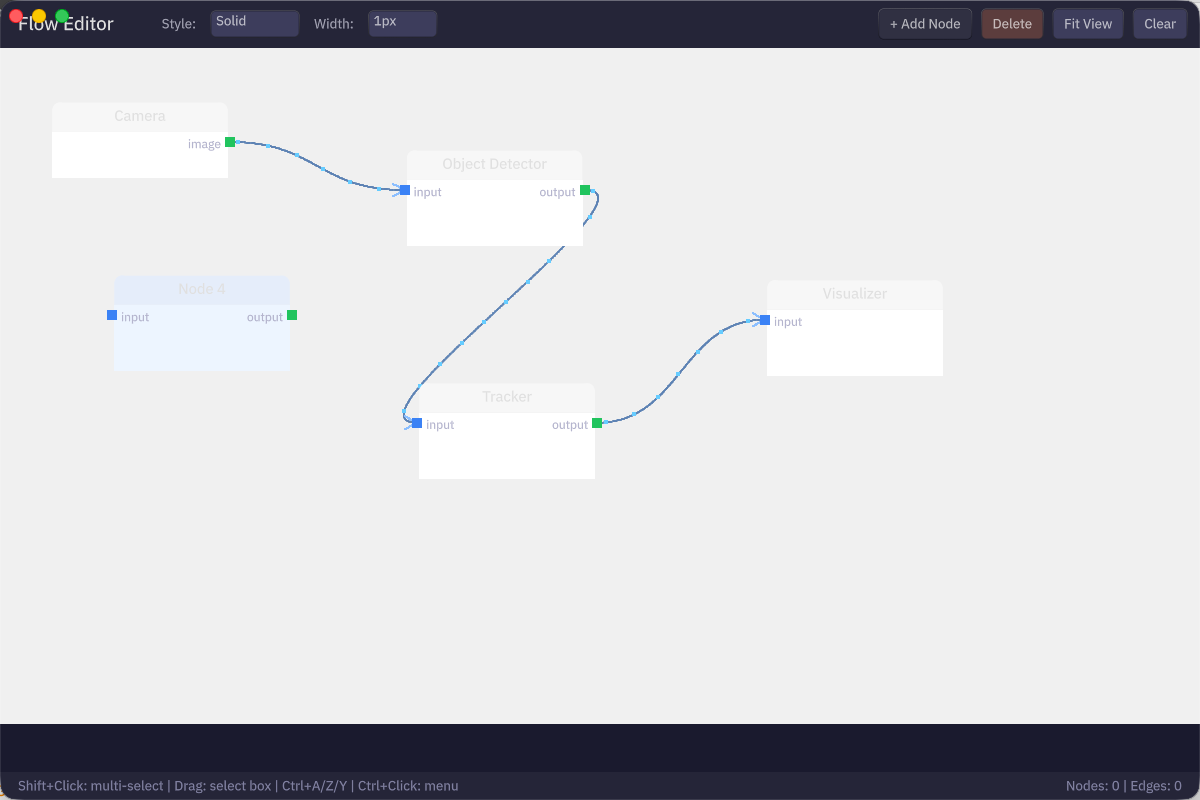Click Node 4's green output port
The image size is (1200, 800).
pos(292,314)
